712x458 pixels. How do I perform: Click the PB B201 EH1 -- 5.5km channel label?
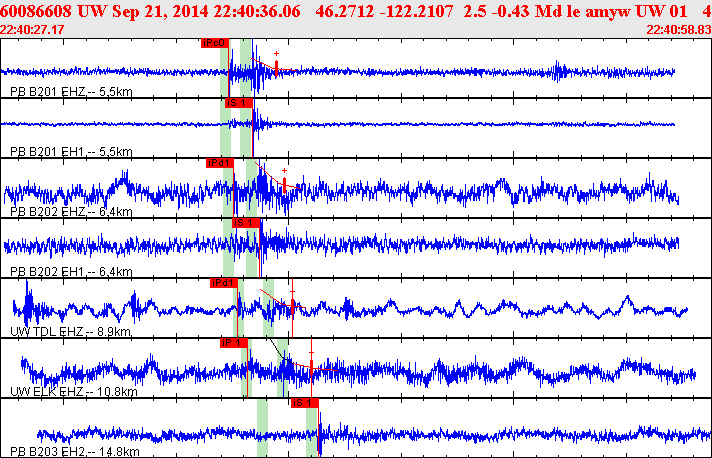(71, 152)
